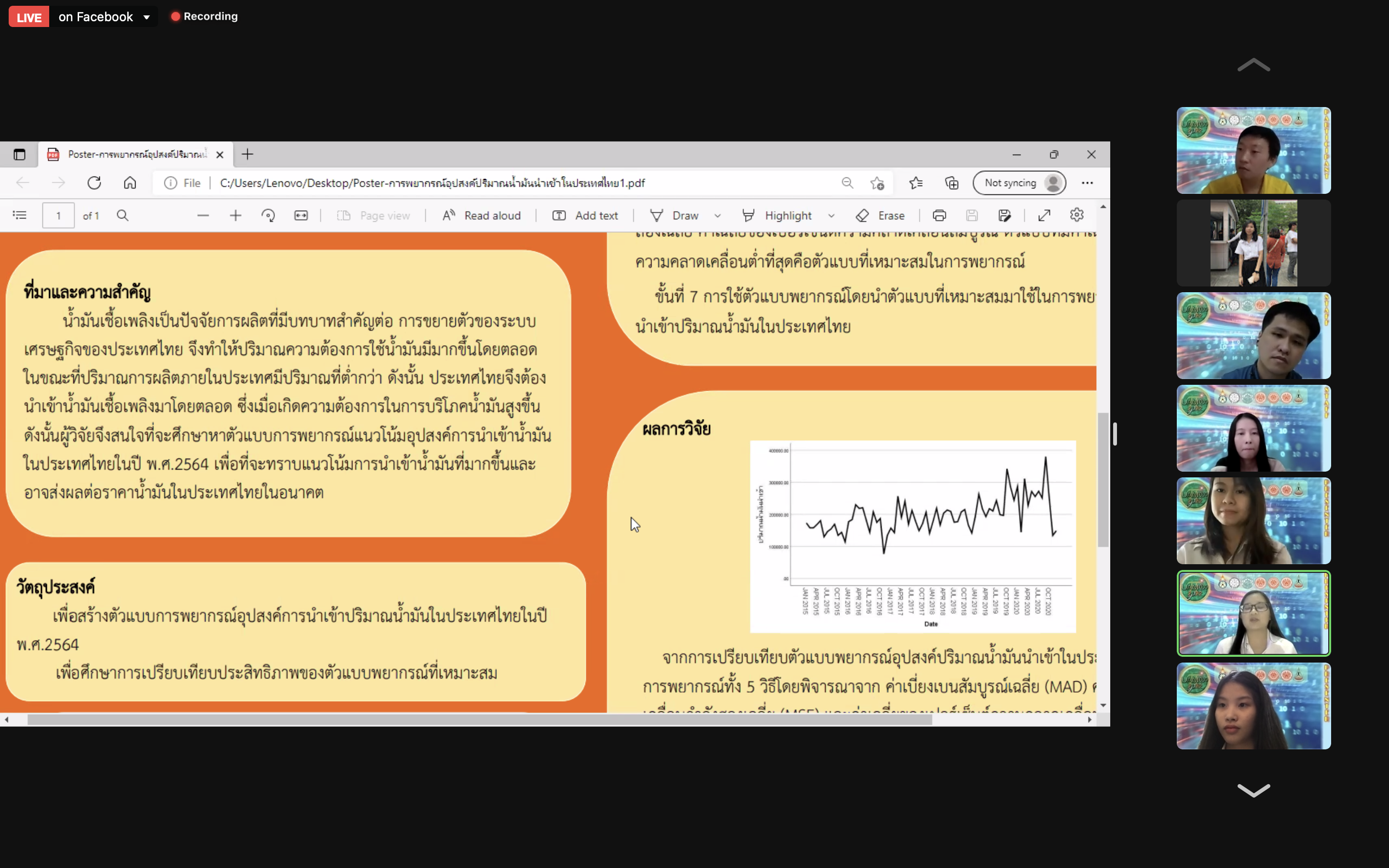
Task: Activate the Draw tool
Action: [x=674, y=215]
